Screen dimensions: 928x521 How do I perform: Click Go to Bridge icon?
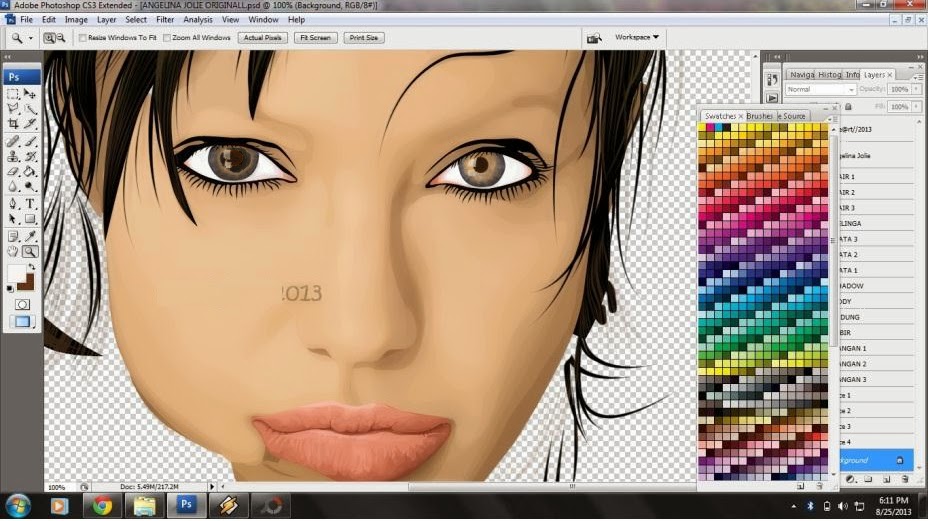(594, 38)
